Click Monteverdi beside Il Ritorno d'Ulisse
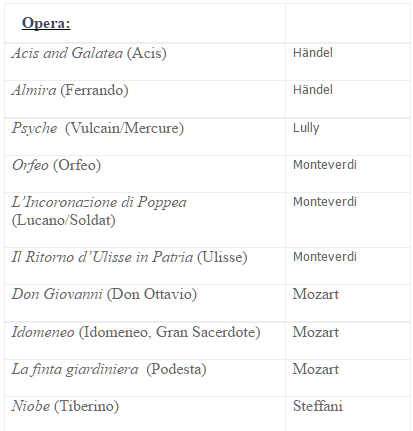Screen dimensions: 413x431 pyautogui.click(x=325, y=257)
